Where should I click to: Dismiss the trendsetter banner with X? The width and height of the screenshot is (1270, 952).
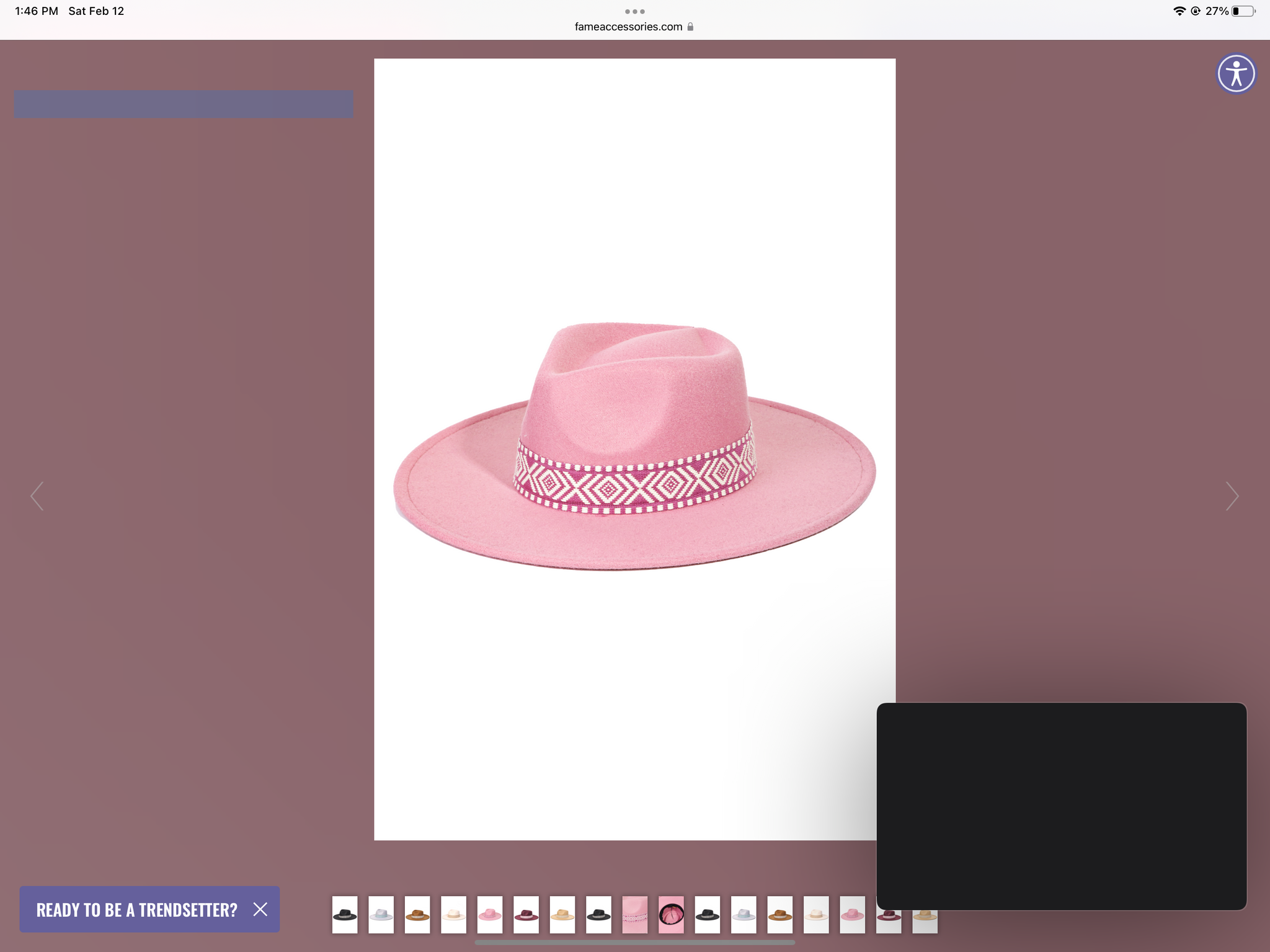click(260, 909)
